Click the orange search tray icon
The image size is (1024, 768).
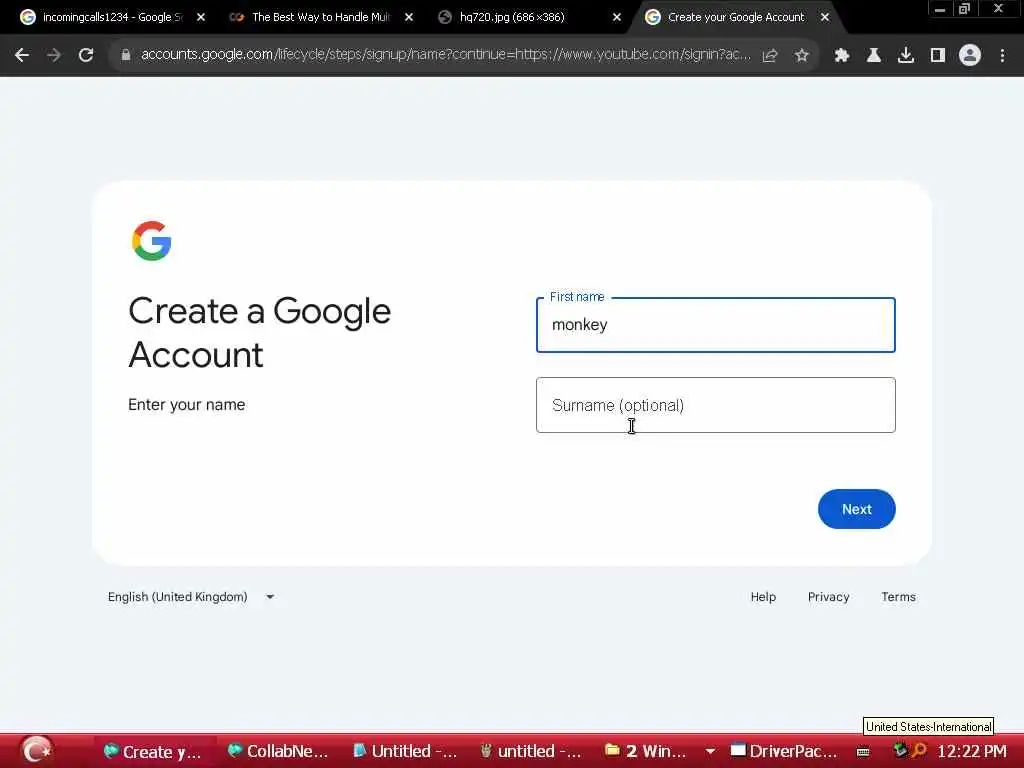tap(920, 750)
